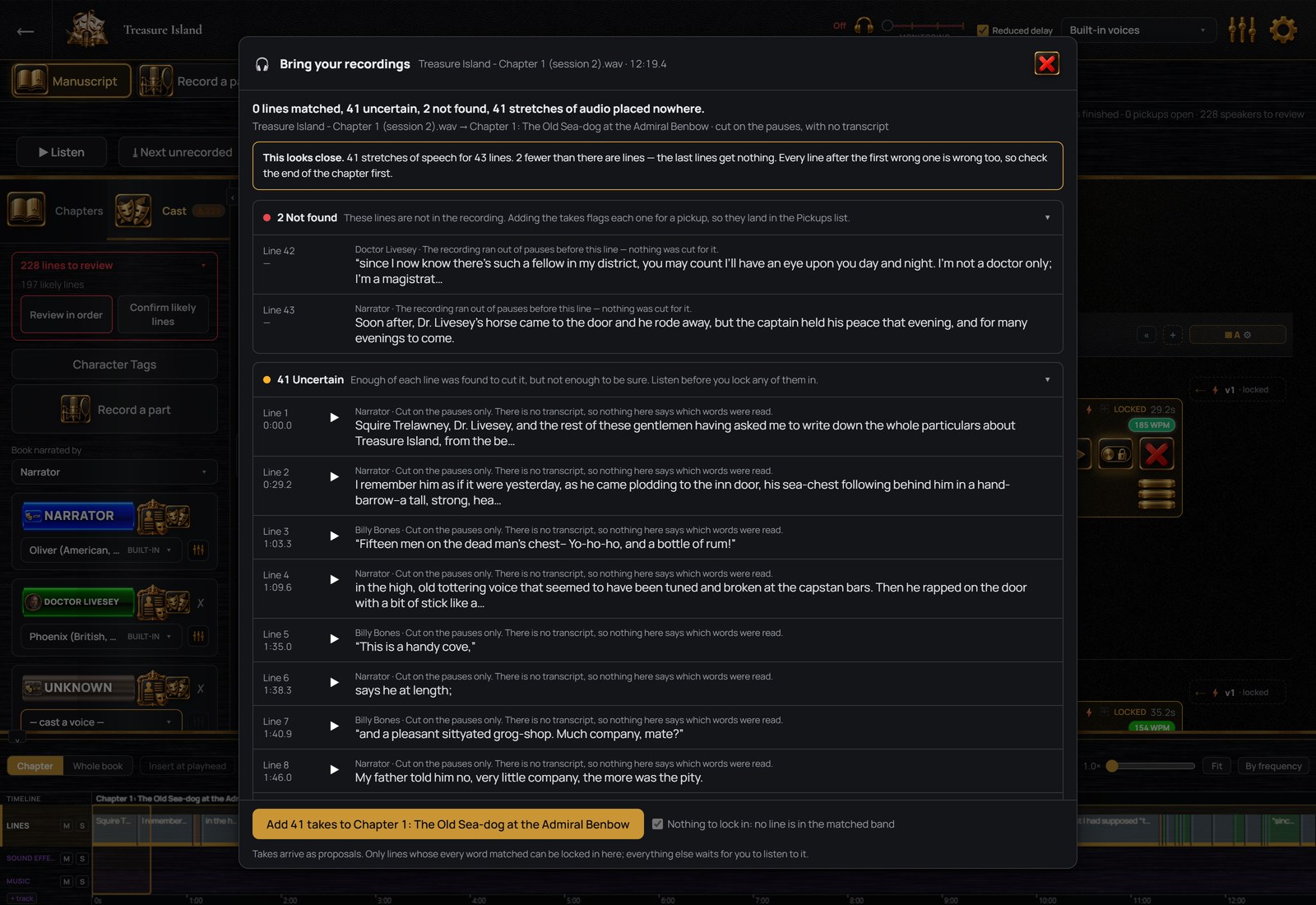Open the Oliver (American) voice dropdown
Image resolution: width=1316 pixels, height=905 pixels.
coord(100,550)
